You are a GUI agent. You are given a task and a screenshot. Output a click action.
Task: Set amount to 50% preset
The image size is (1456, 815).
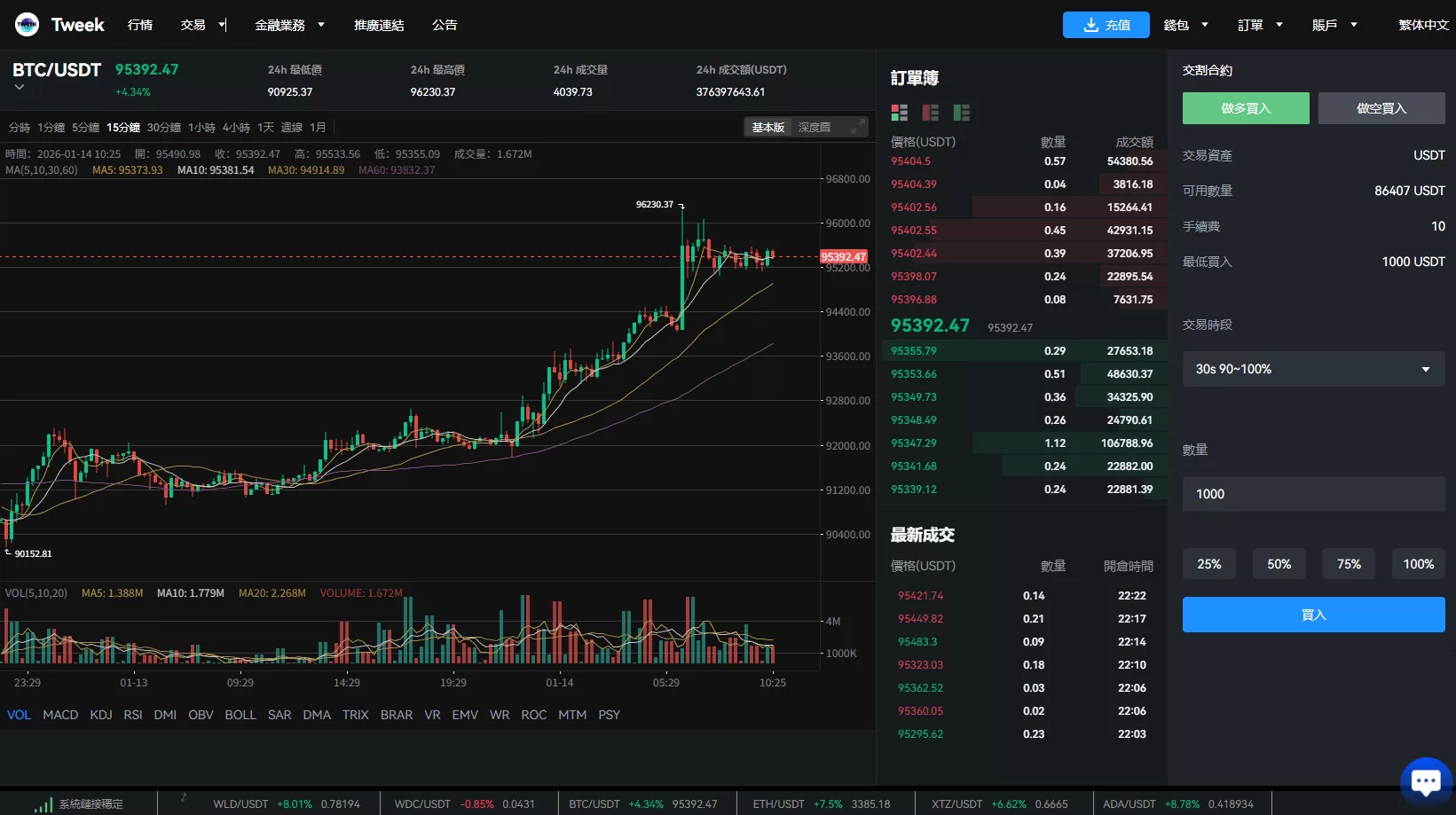coord(1279,563)
